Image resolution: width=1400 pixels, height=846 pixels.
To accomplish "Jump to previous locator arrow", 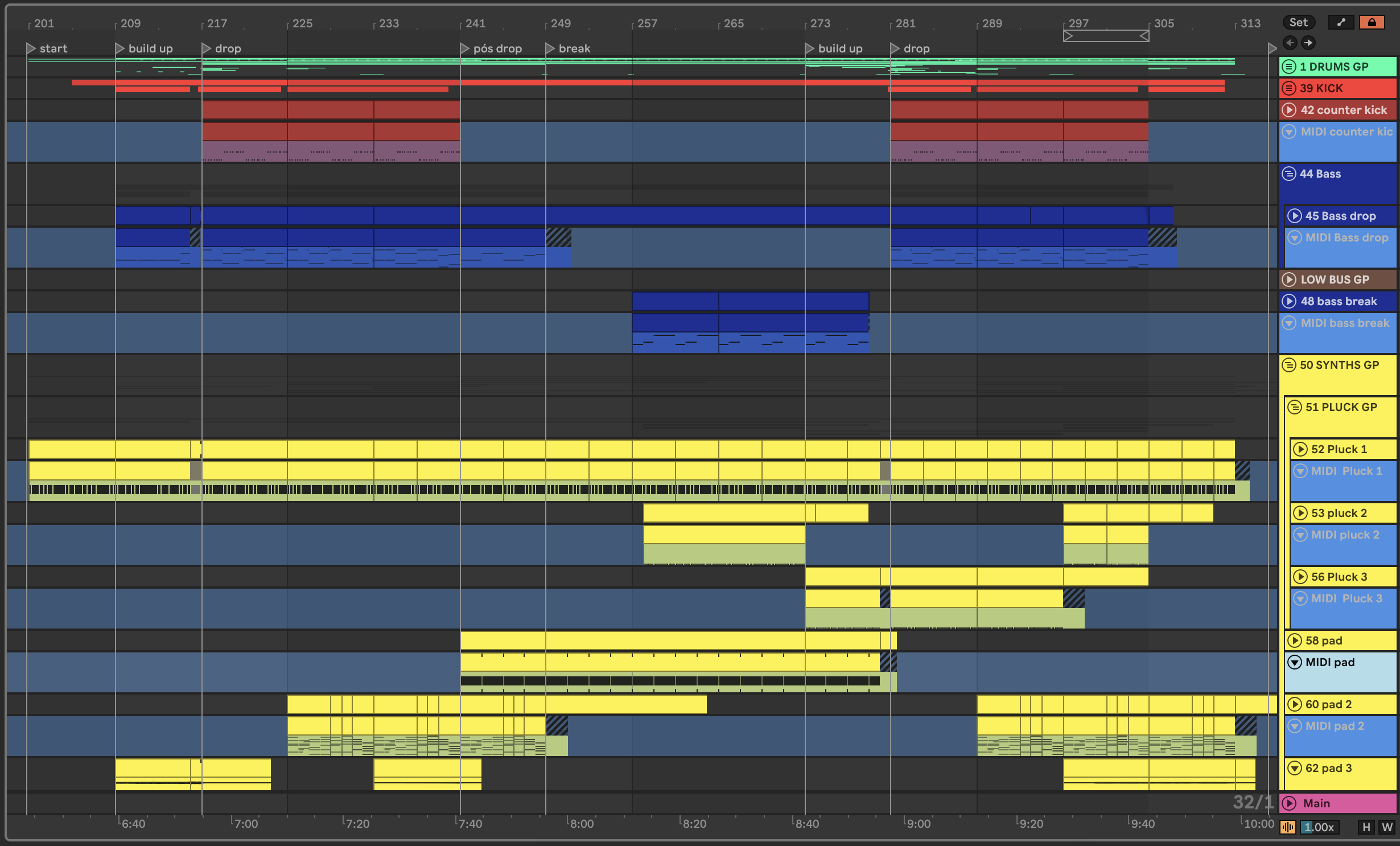I will [1290, 43].
